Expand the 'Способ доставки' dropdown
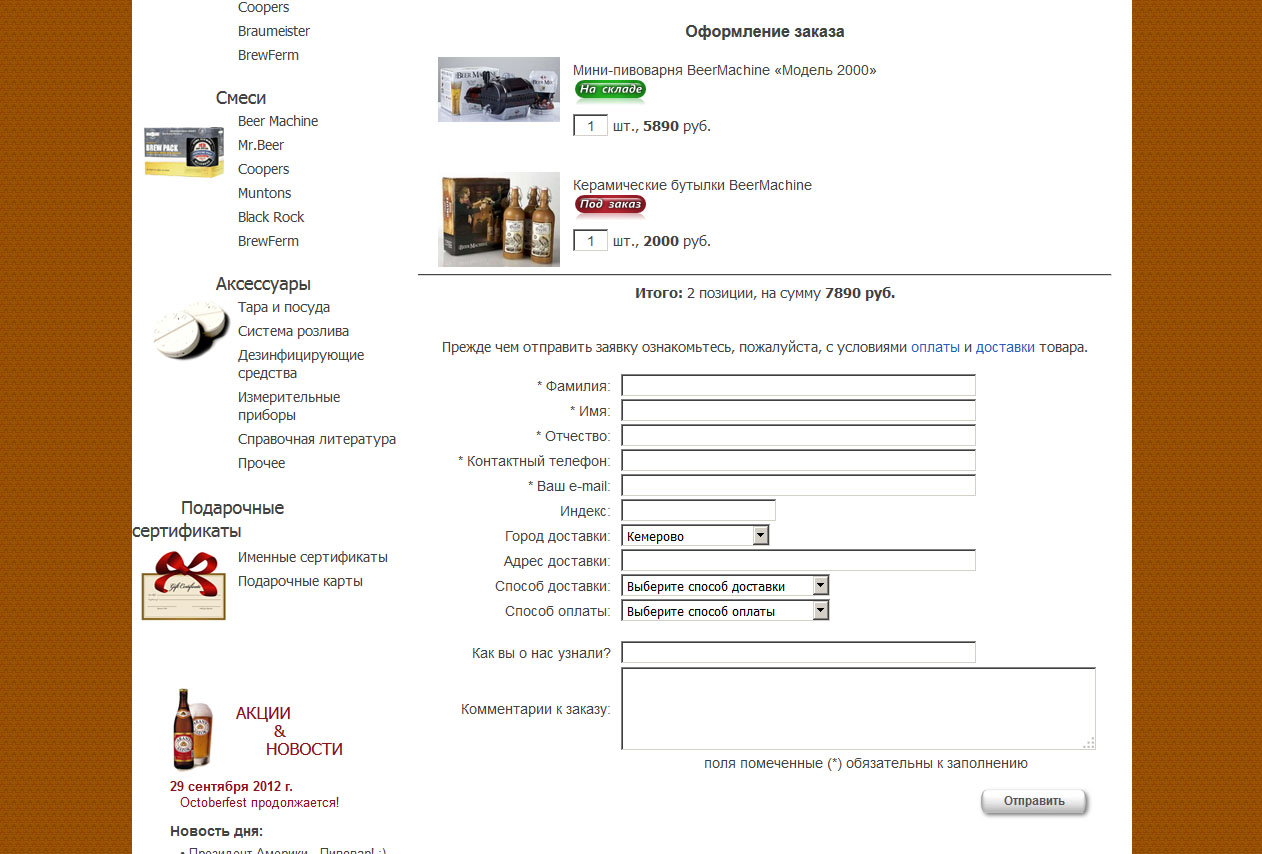This screenshot has width=1262, height=854. [725, 586]
